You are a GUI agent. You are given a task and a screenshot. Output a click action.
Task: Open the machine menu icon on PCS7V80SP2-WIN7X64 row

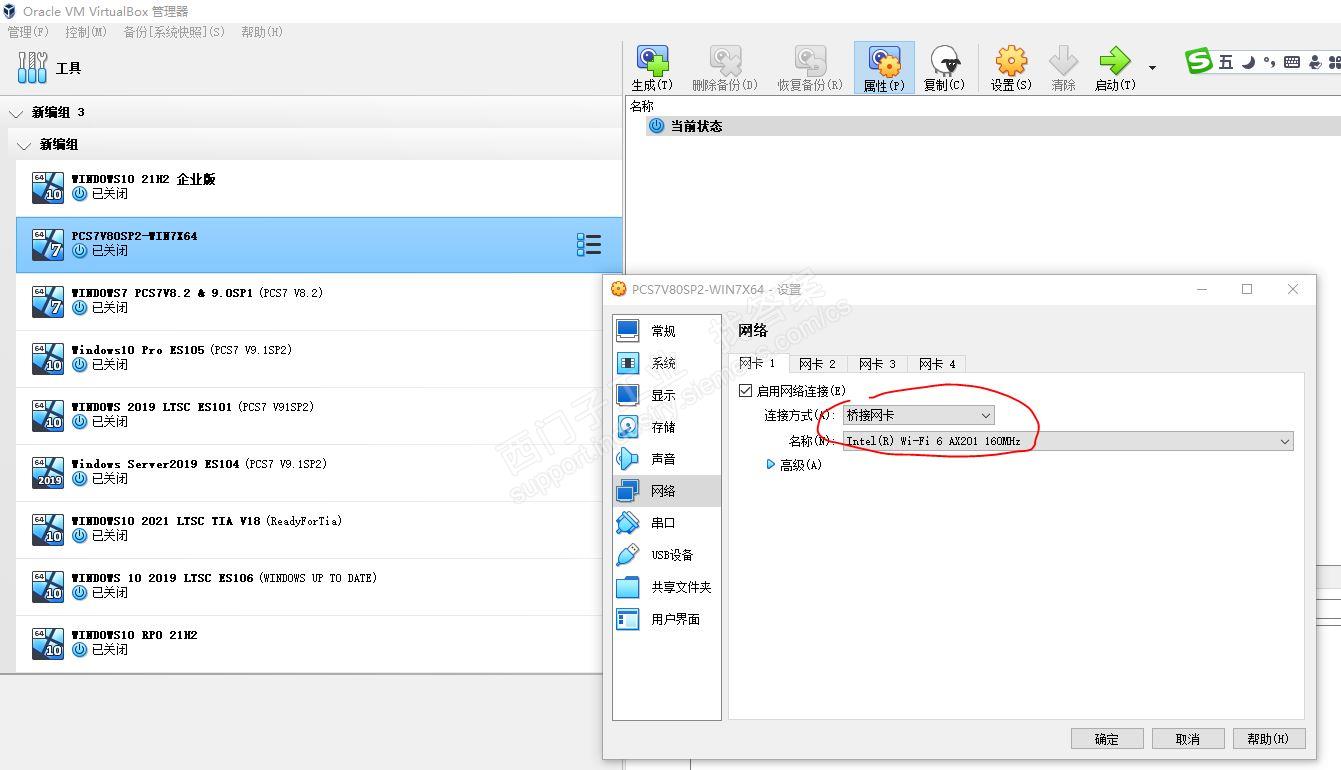pyautogui.click(x=589, y=245)
